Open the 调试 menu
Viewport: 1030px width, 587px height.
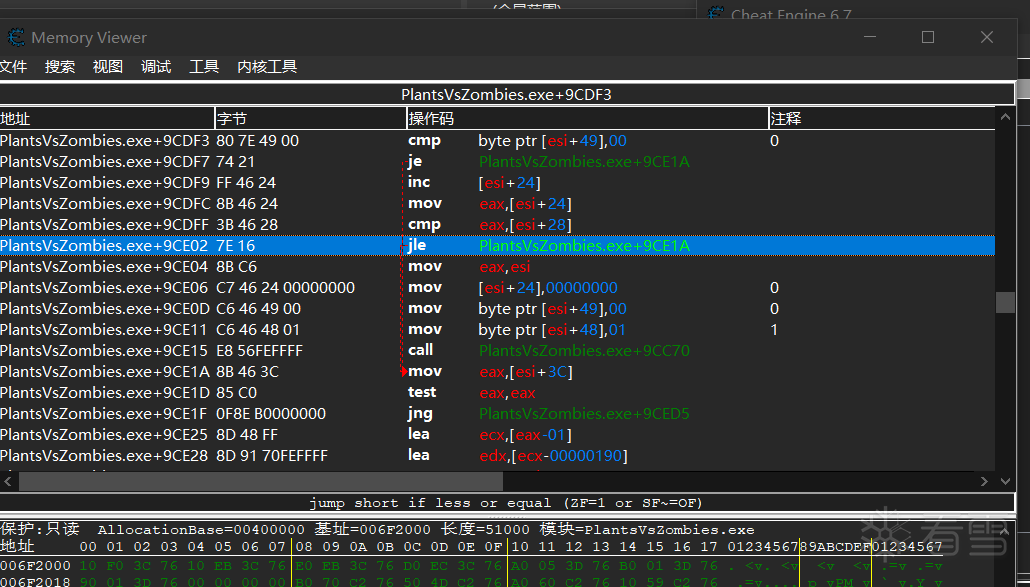(x=156, y=66)
